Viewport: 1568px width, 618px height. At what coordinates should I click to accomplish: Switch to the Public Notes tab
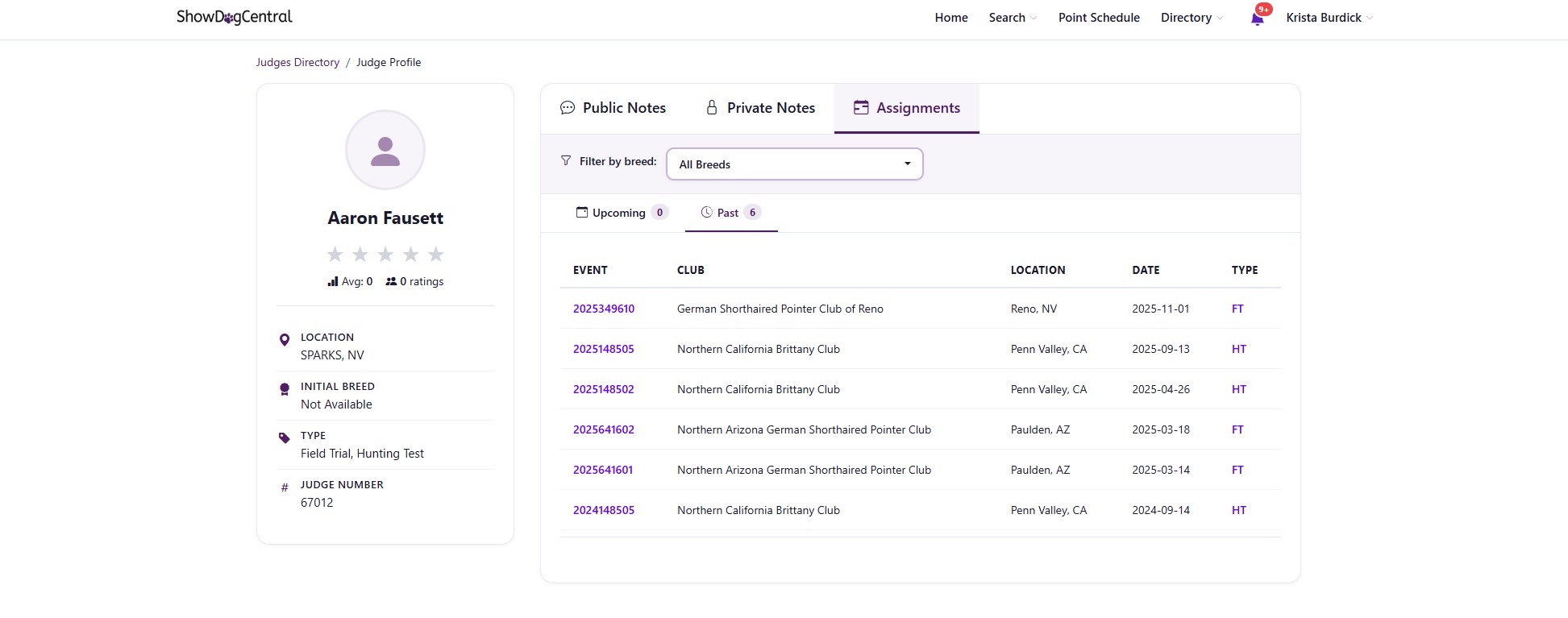pos(613,108)
